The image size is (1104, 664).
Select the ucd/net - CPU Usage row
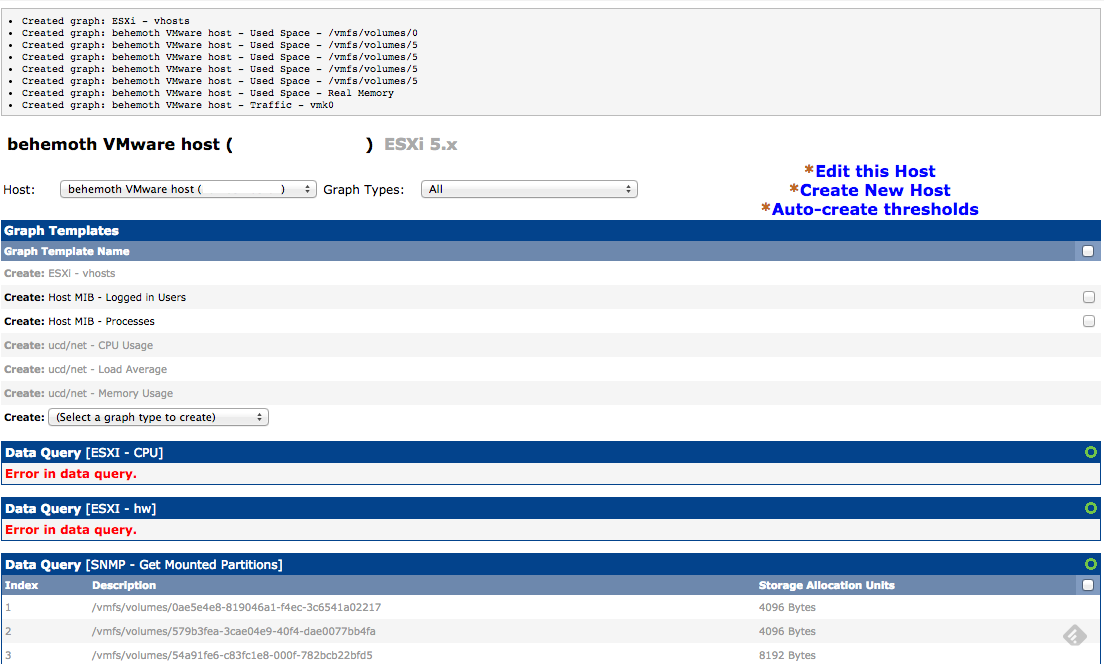551,345
